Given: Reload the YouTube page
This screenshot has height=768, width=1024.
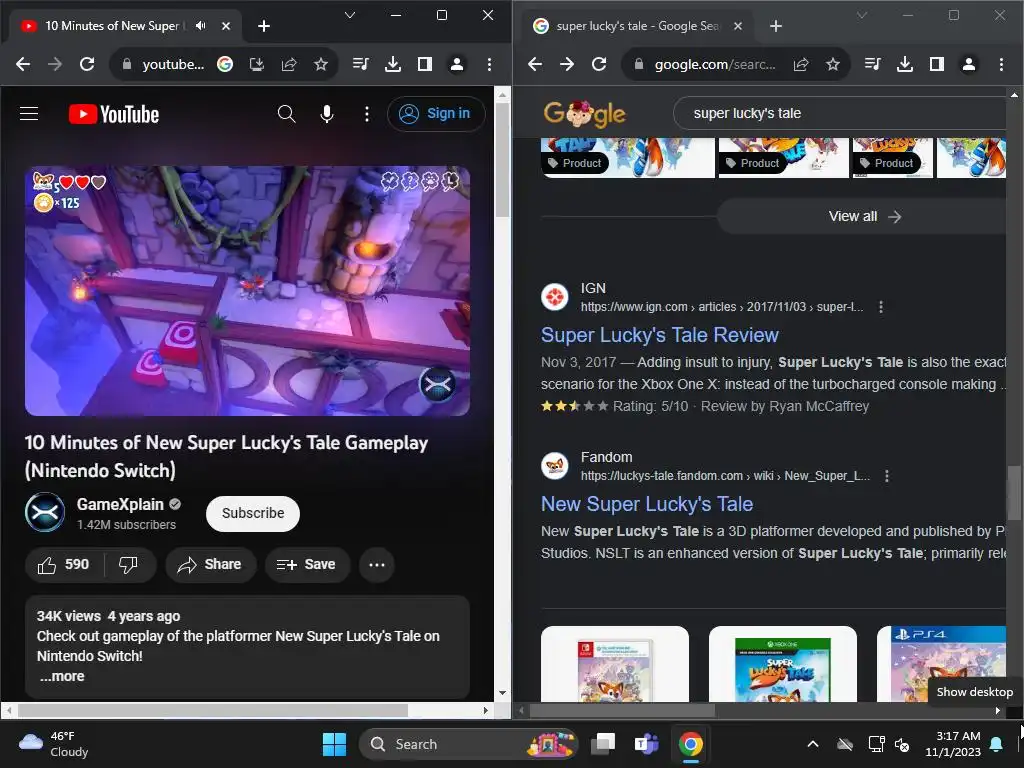Looking at the screenshot, I should pyautogui.click(x=87, y=64).
